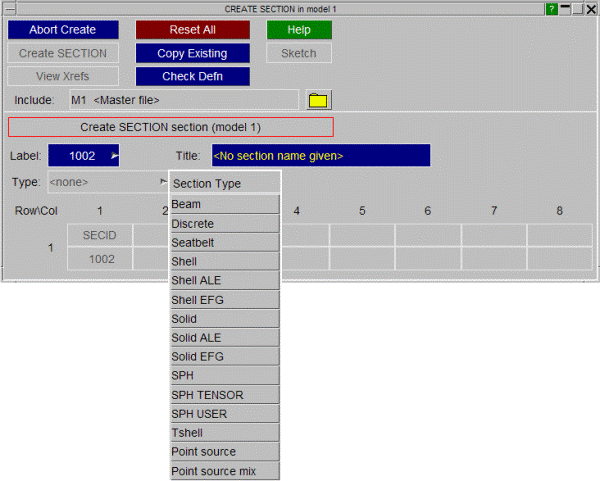Click the red Reset All button
600x481 pixels.
pos(193,30)
